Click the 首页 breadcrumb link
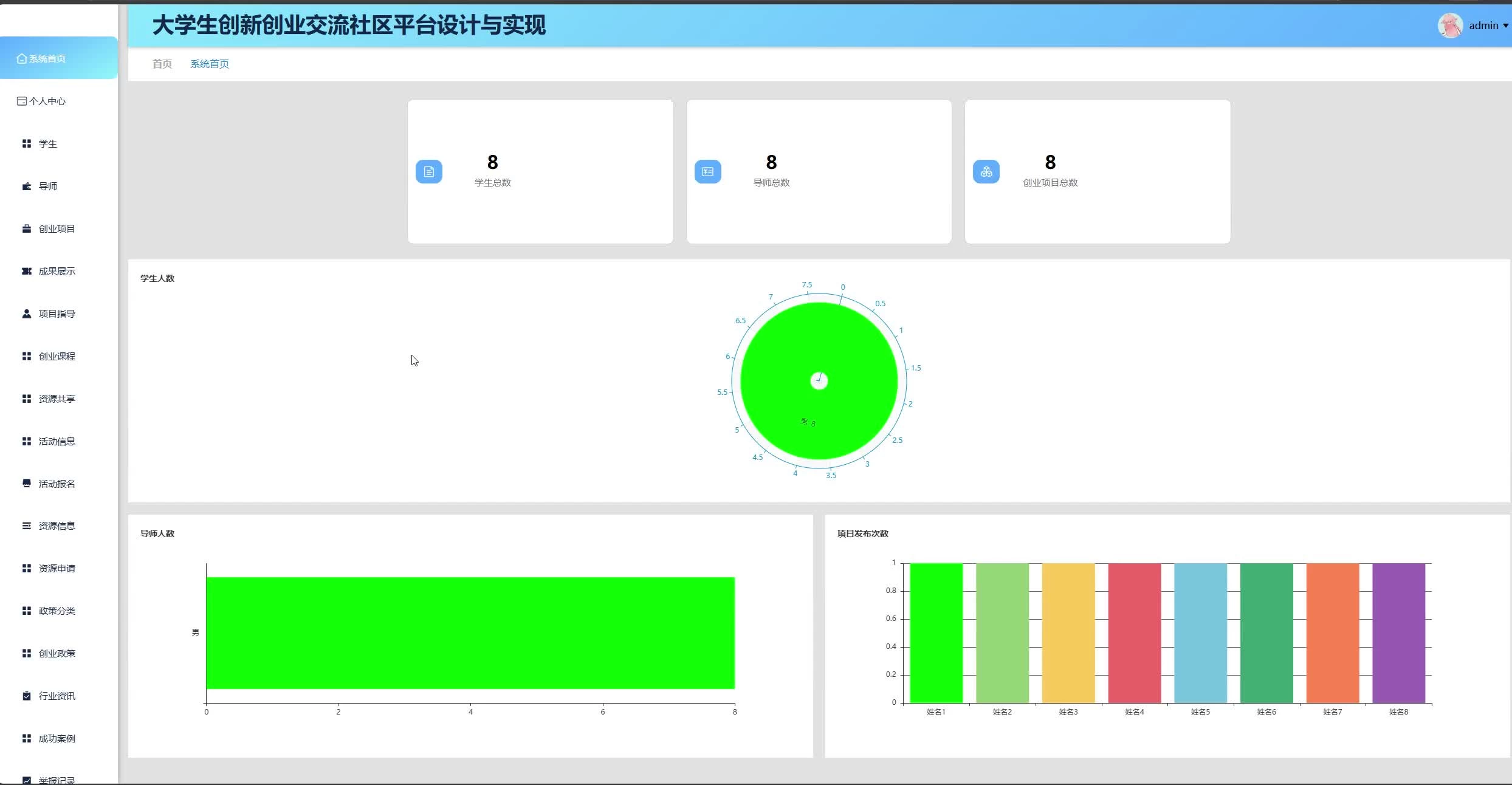The height and width of the screenshot is (785, 1512). coord(162,64)
